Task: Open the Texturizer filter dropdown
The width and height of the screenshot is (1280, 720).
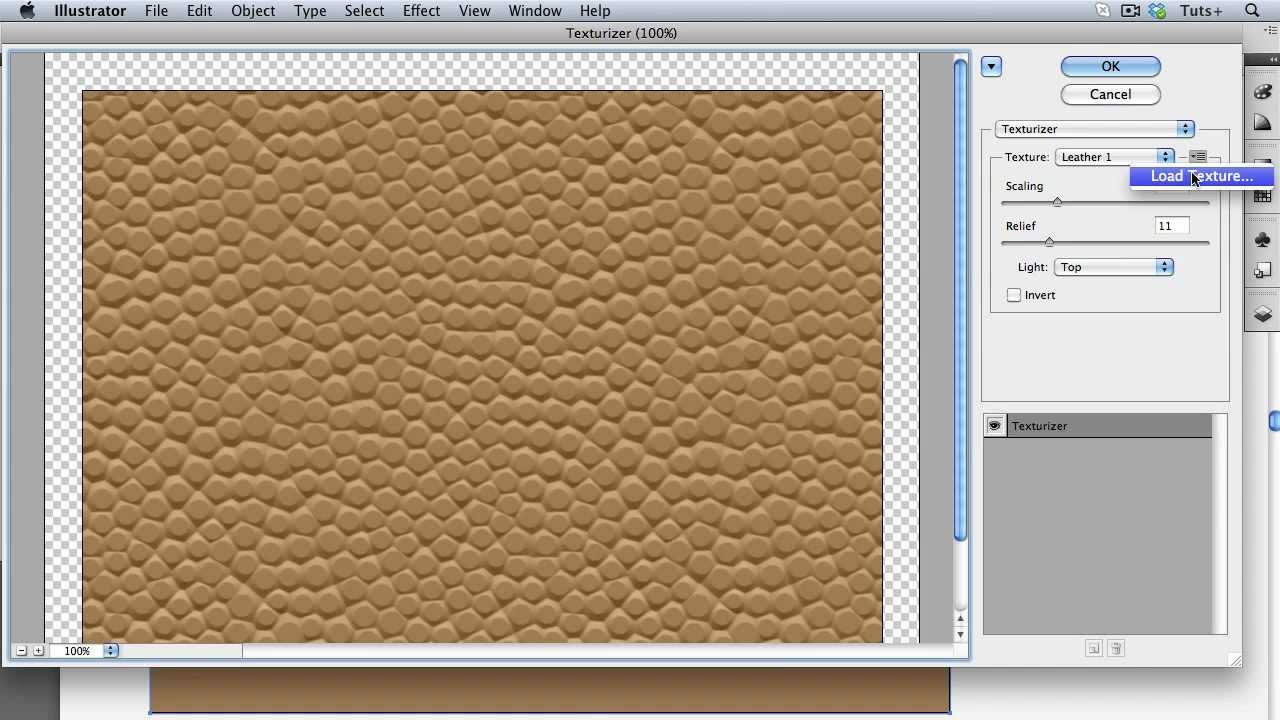Action: pyautogui.click(x=1095, y=129)
